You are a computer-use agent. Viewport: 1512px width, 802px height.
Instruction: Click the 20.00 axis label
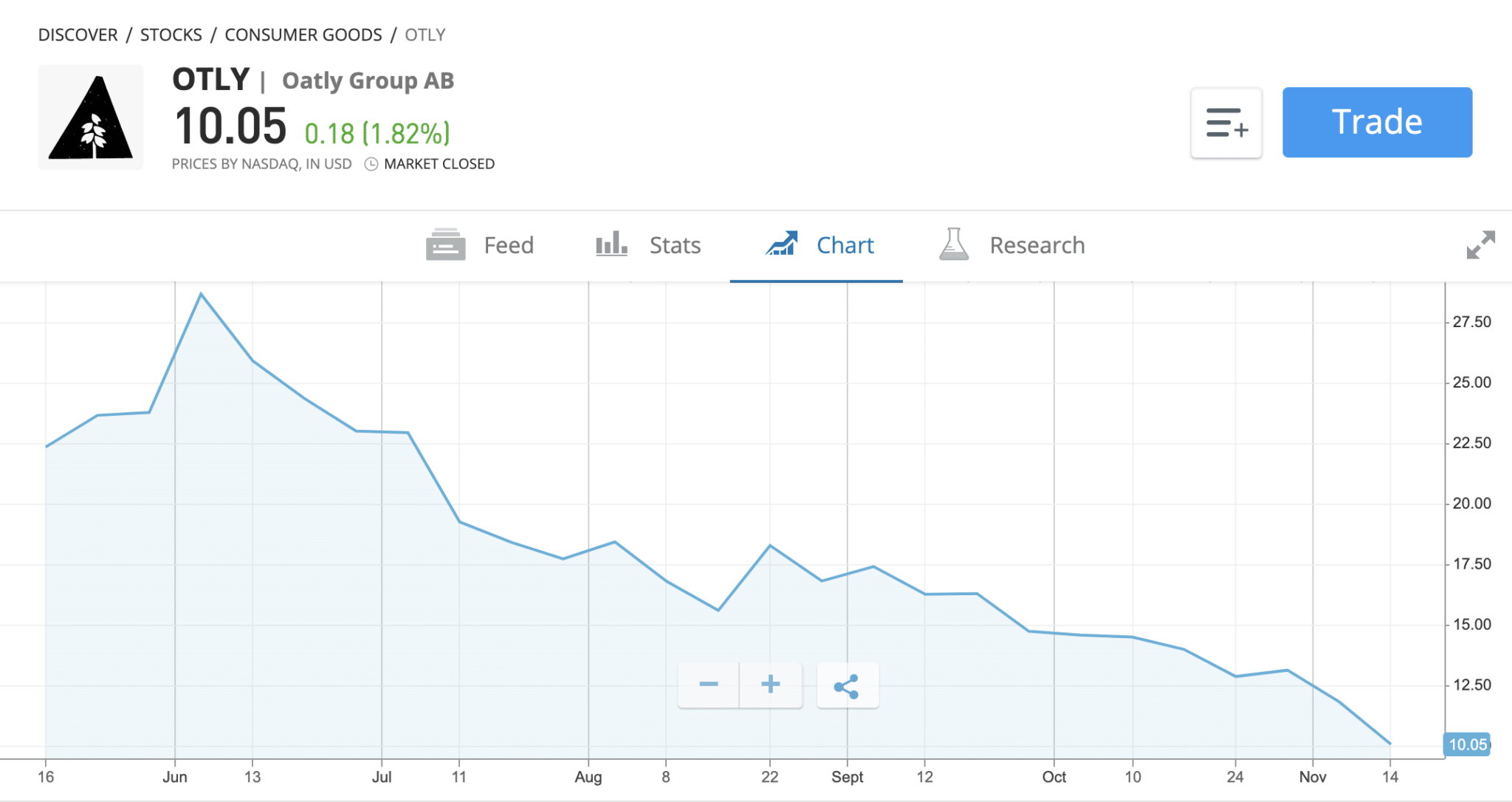tap(1471, 504)
